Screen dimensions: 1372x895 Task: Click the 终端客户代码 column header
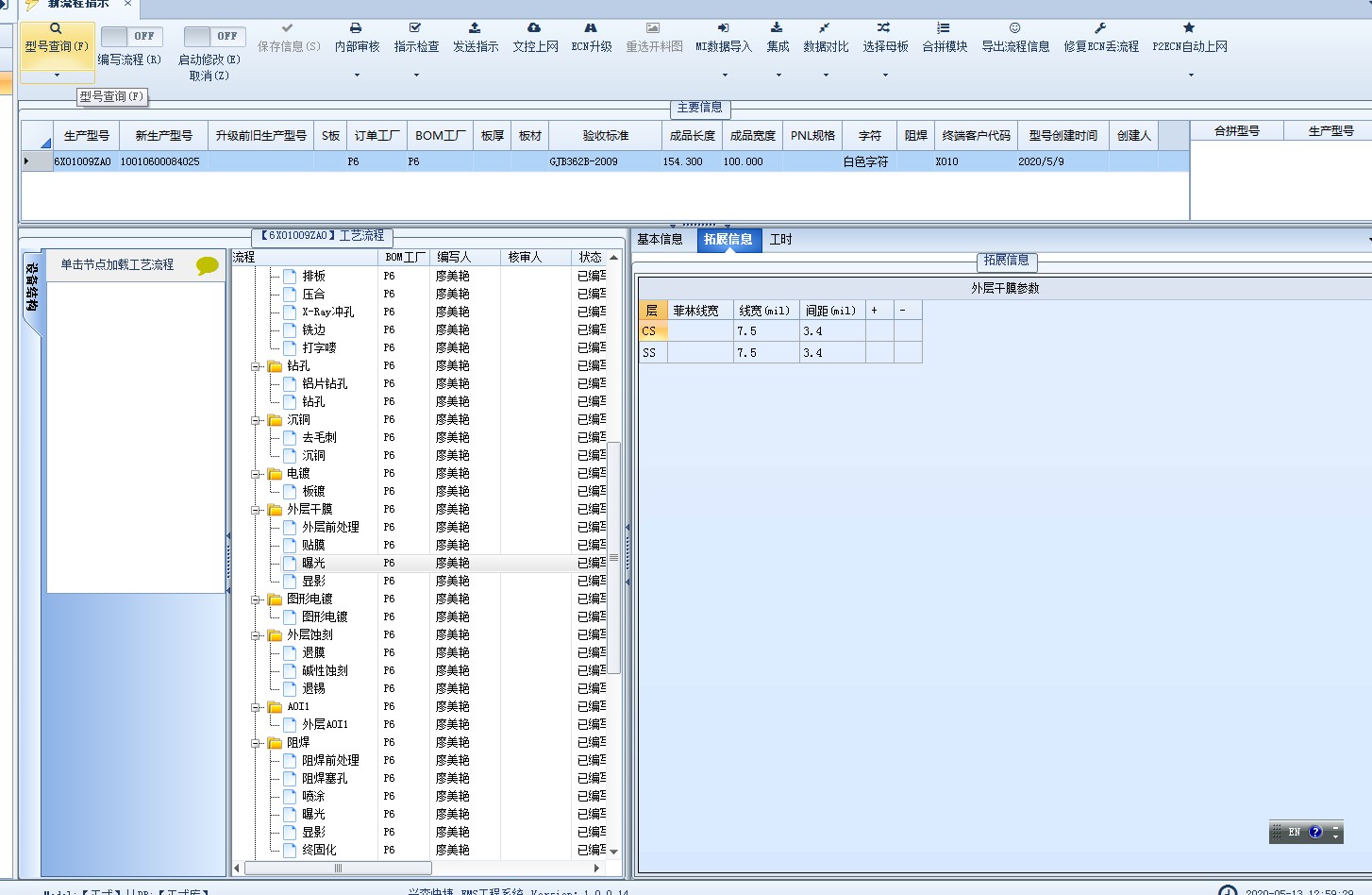click(x=977, y=136)
